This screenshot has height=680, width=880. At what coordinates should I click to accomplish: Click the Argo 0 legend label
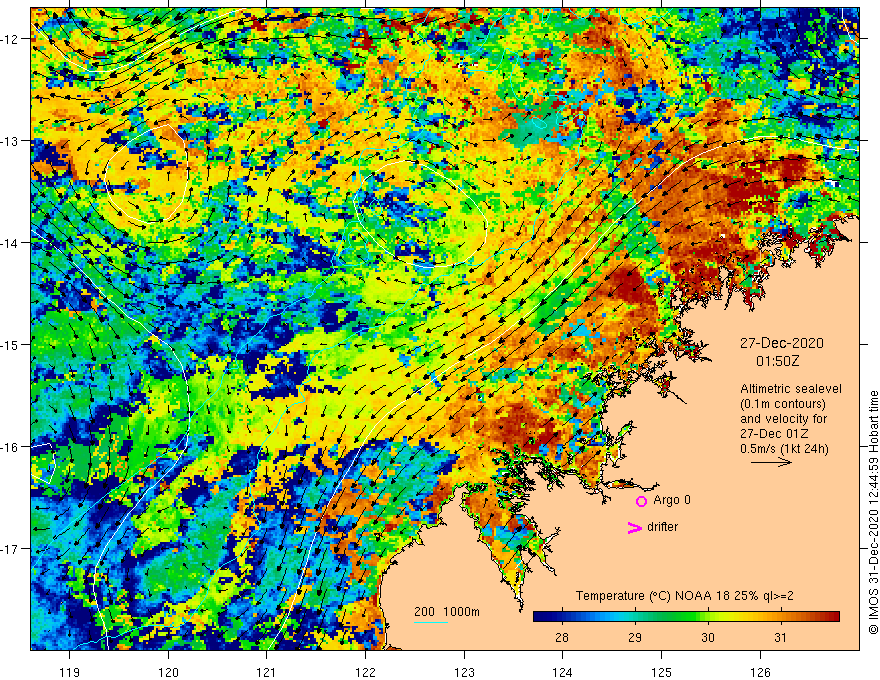point(672,500)
